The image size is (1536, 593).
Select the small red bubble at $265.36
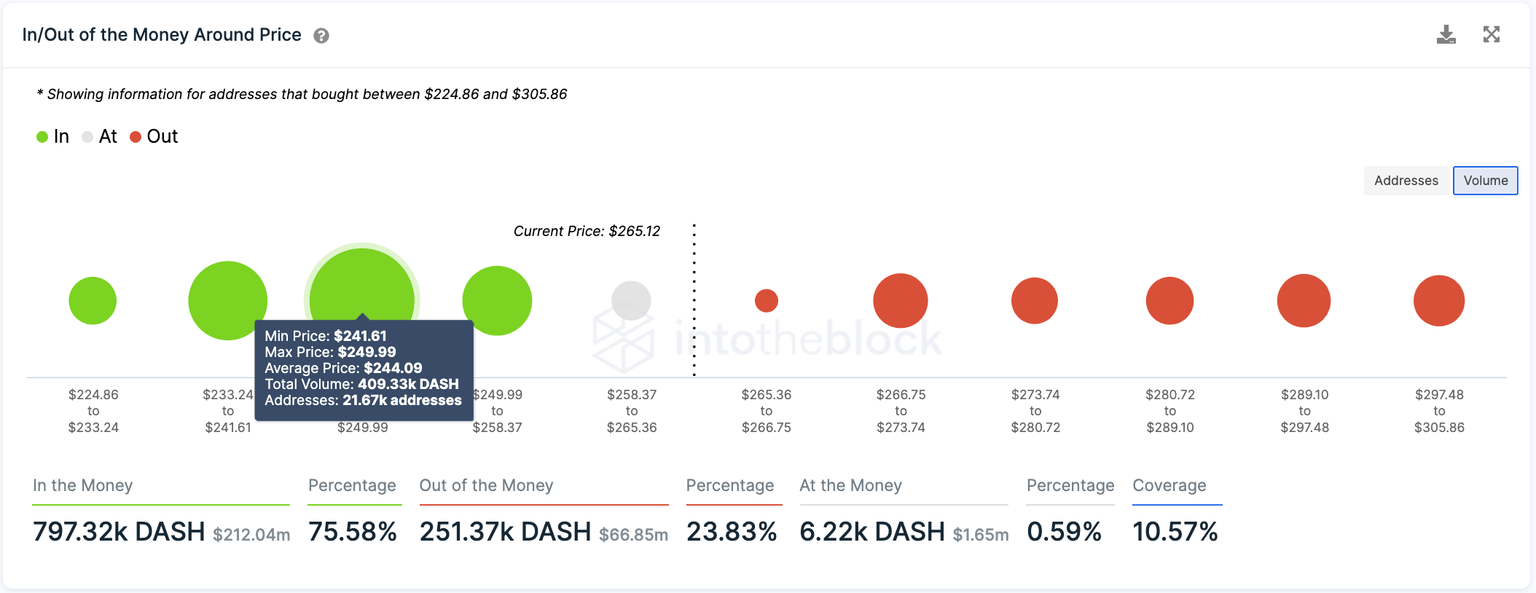766,299
